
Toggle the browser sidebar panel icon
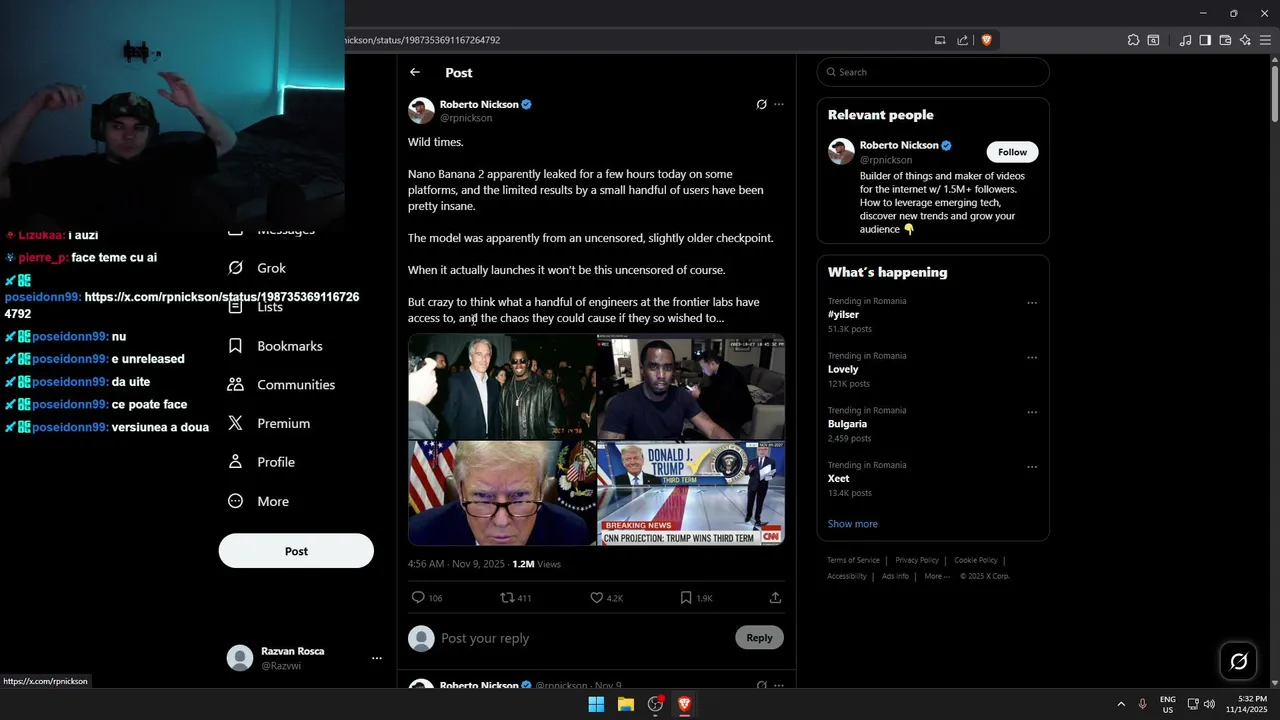pos(1205,40)
